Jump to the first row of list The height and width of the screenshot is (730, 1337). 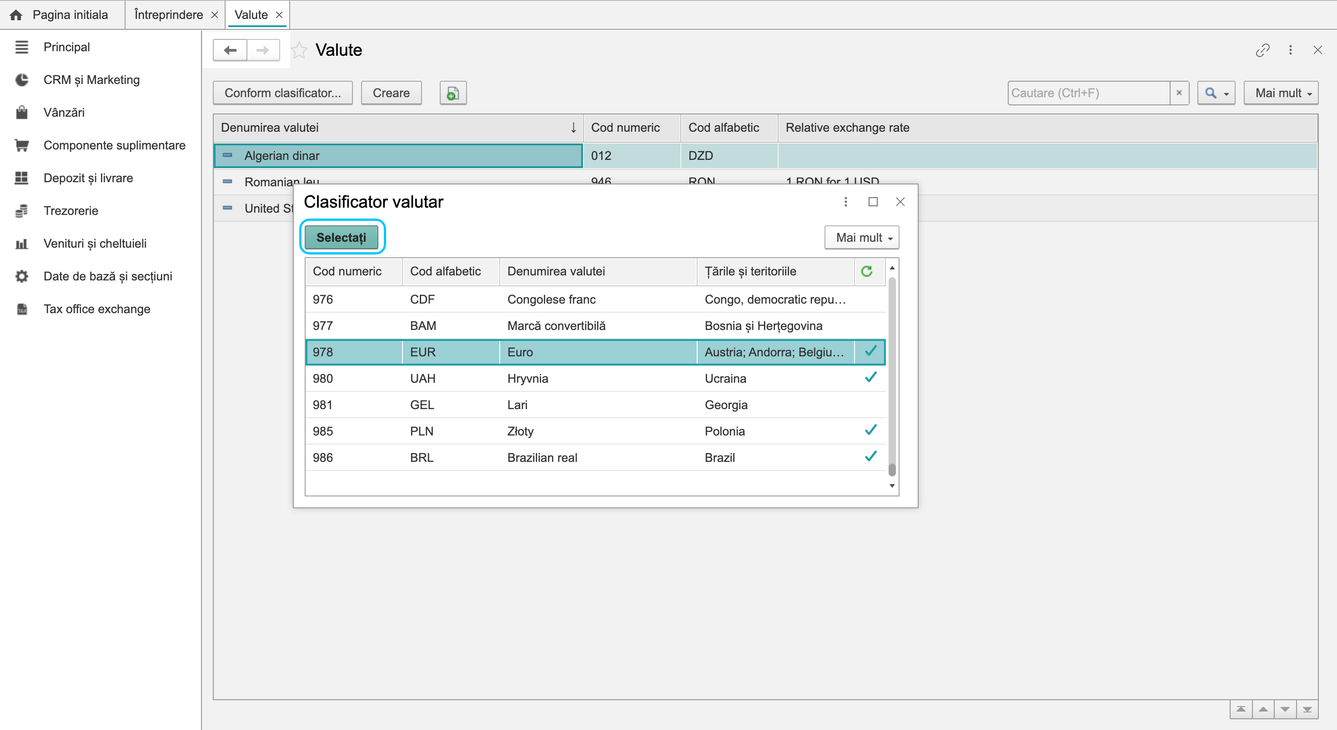[1241, 710]
